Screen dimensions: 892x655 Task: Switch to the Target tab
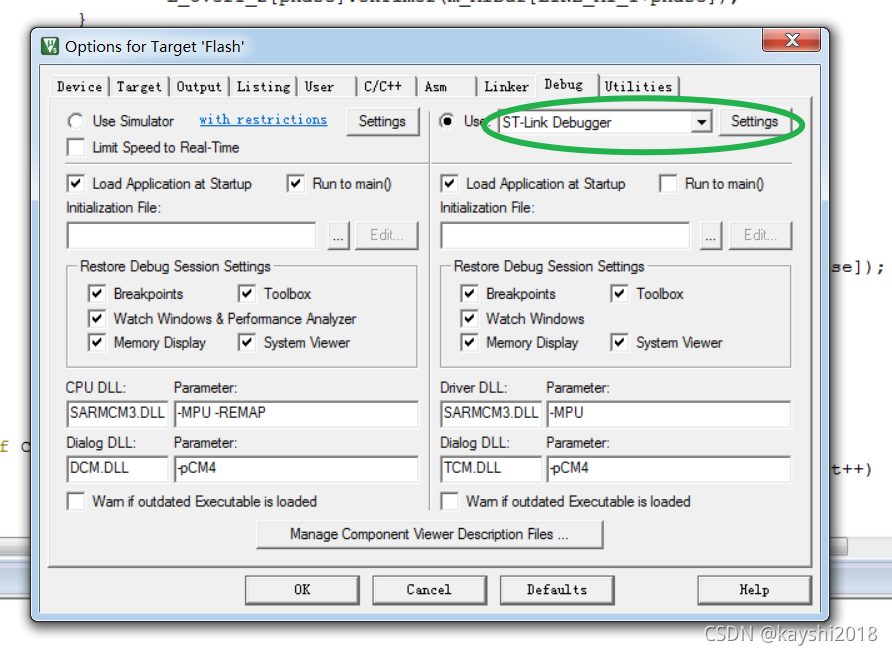pyautogui.click(x=139, y=86)
